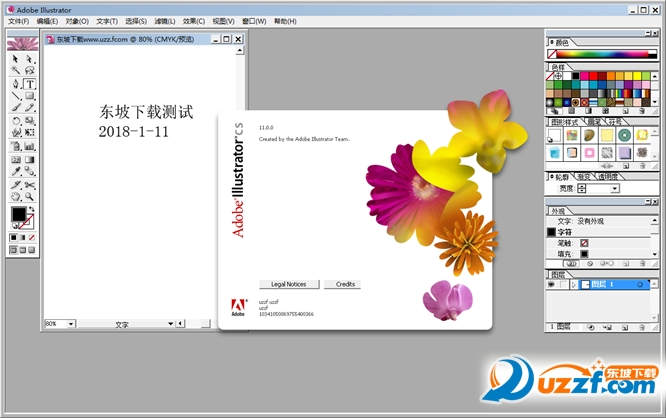This screenshot has width=666, height=418.
Task: Switch to Full Screen mode button
Action: pos(31,250)
